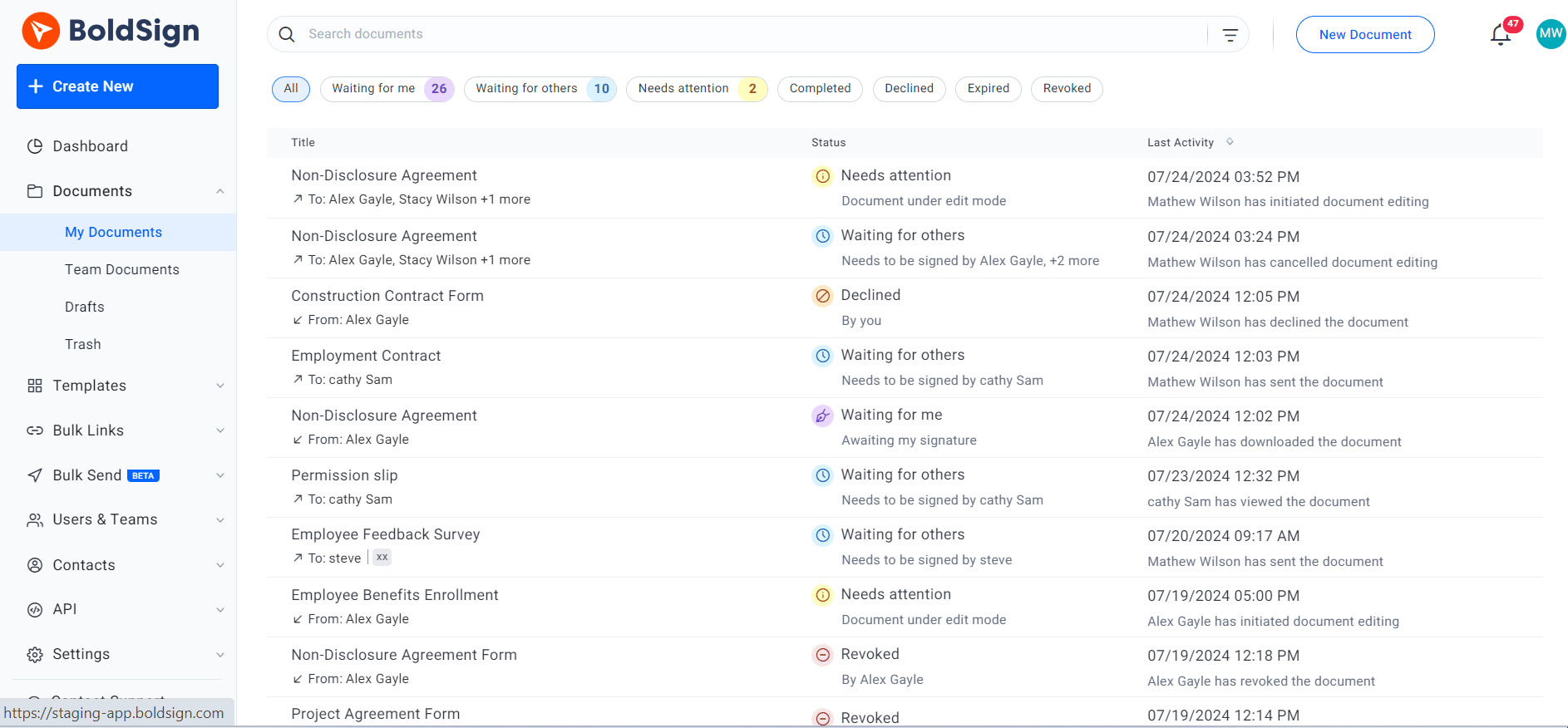1568x728 pixels.
Task: Open Non-Disclosure Agreement Form document
Action: pos(404,655)
